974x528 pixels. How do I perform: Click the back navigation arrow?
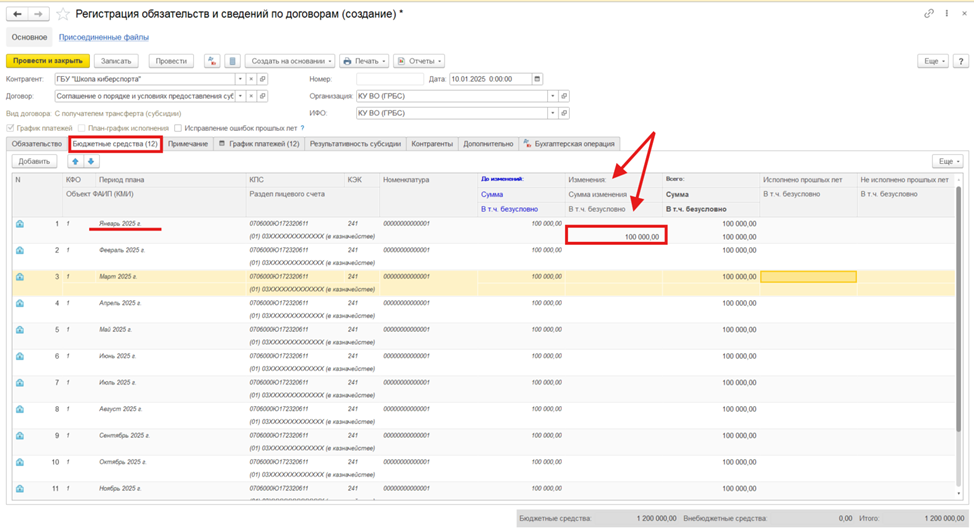click(x=17, y=14)
